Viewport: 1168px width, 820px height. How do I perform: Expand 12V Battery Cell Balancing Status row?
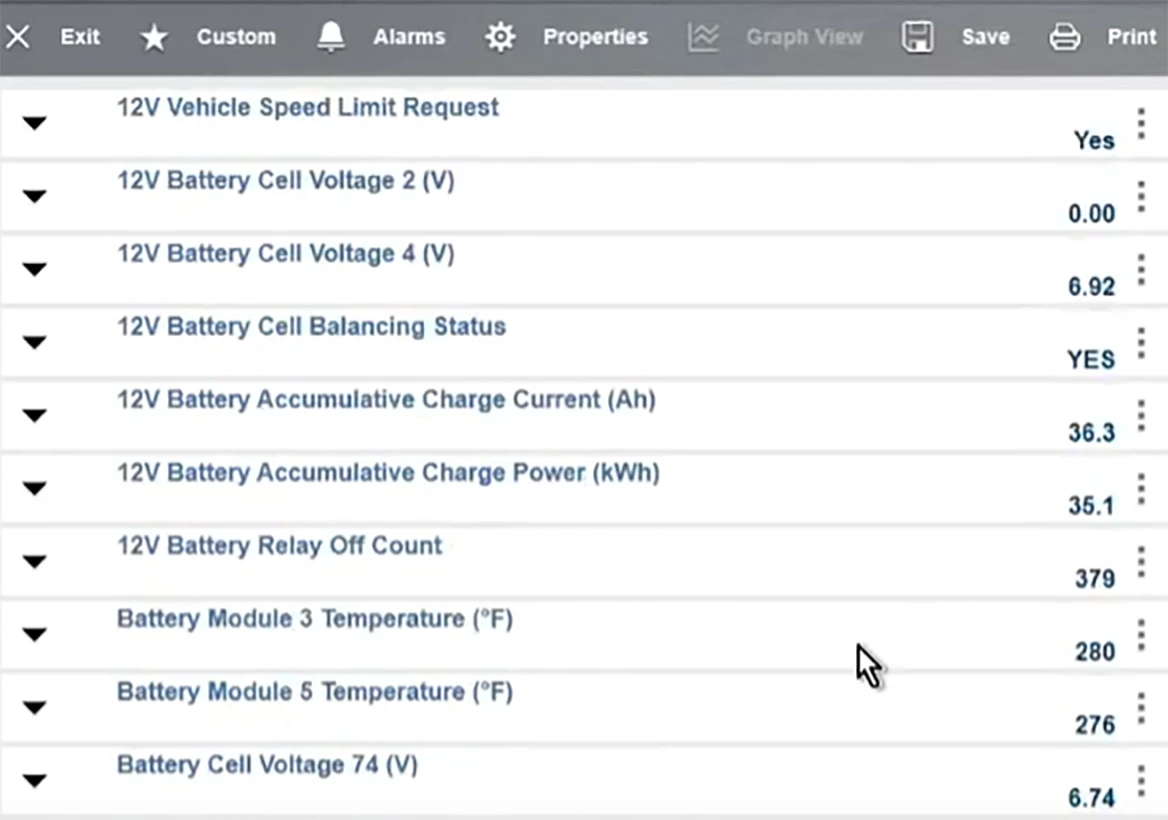tap(35, 343)
